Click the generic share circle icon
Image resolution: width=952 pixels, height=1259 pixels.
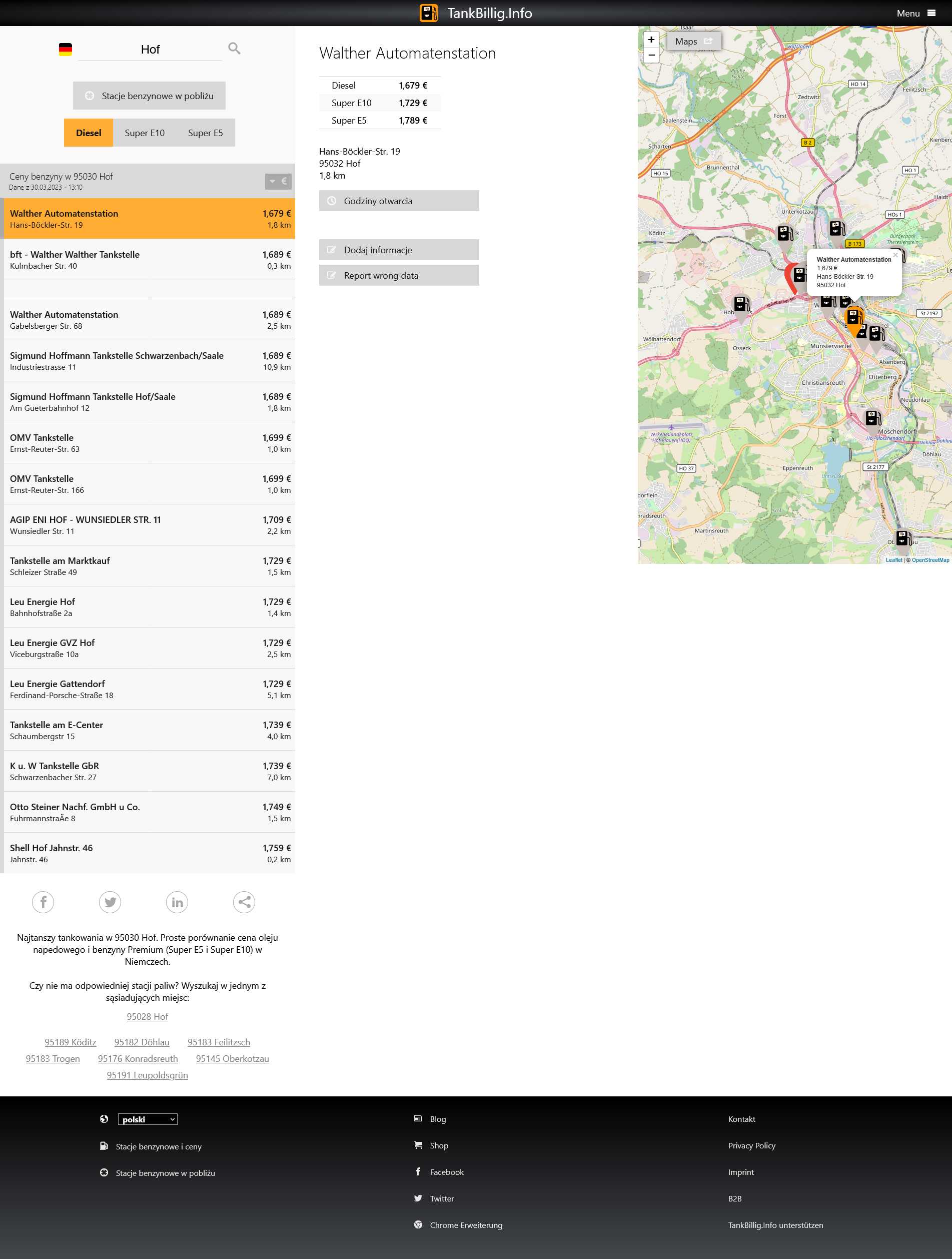click(x=244, y=902)
